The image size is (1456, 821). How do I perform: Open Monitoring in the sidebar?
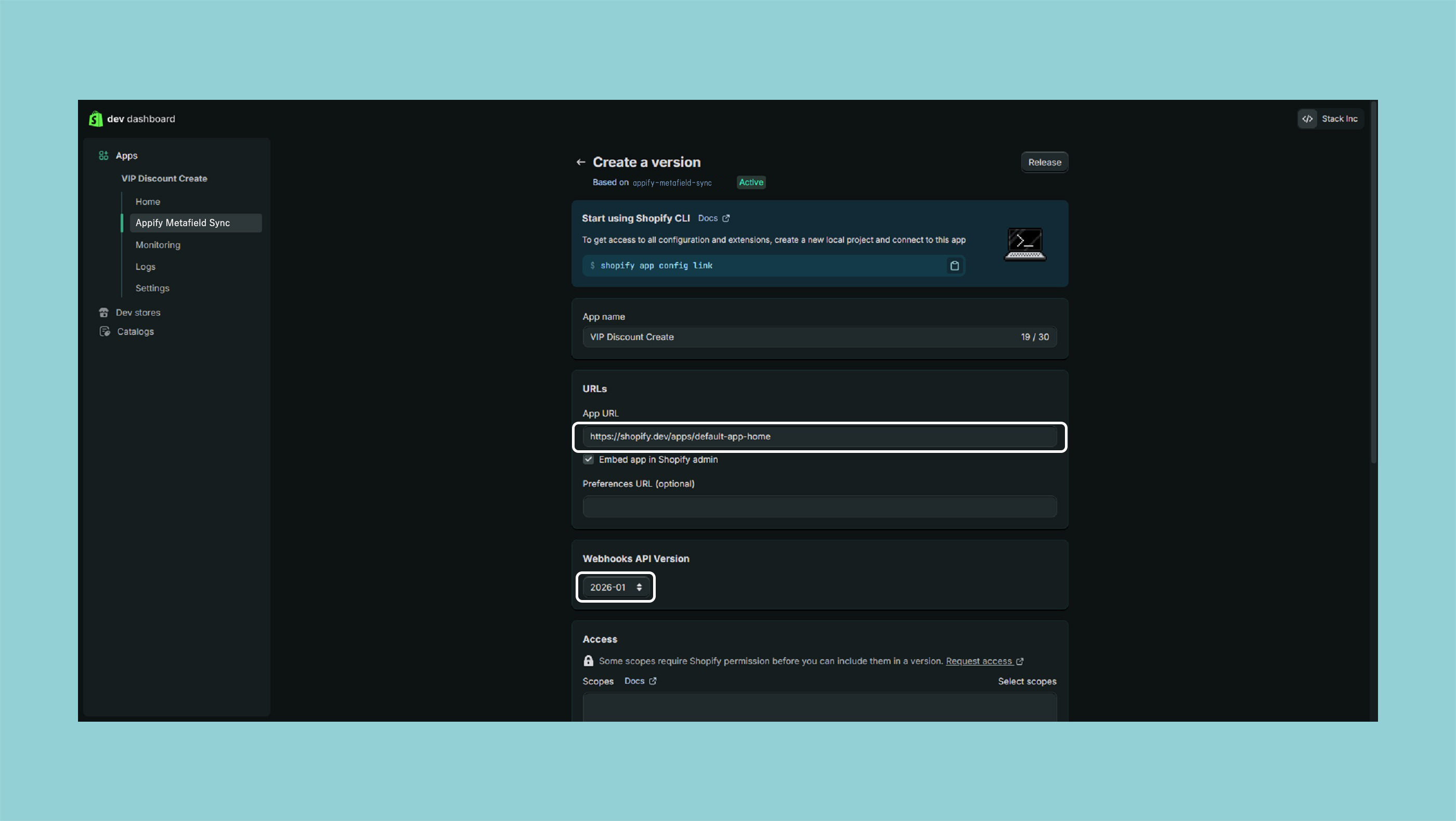tap(158, 245)
